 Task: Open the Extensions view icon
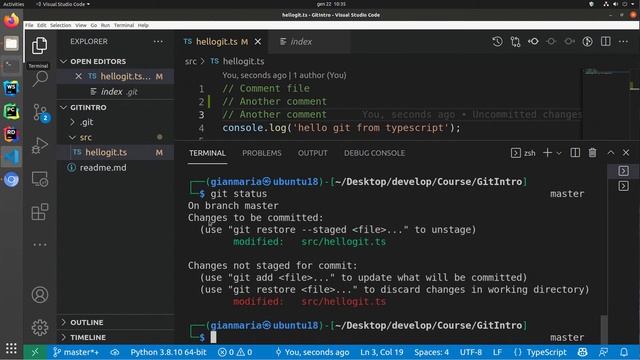pos(40,212)
